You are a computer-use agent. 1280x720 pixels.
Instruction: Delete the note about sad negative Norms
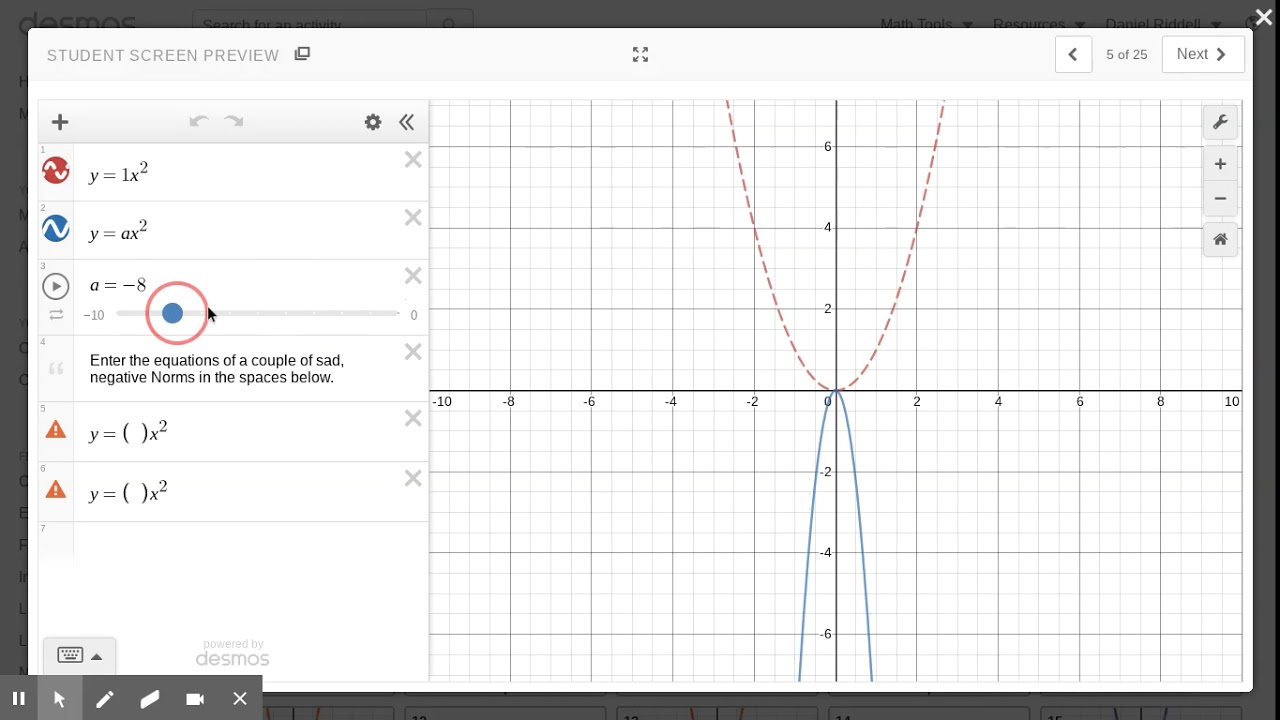[x=413, y=351]
